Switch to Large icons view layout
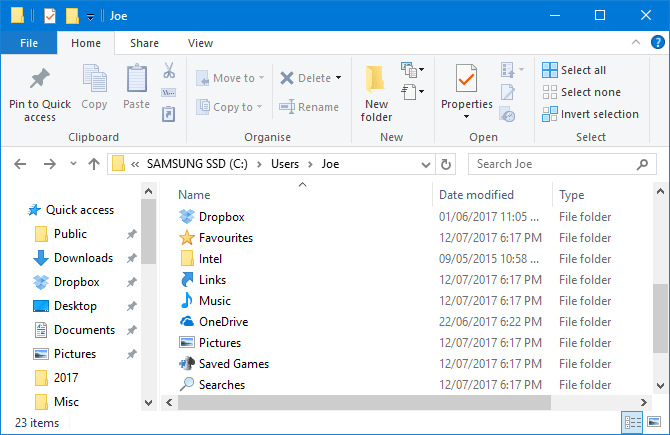The width and height of the screenshot is (670, 435). click(654, 422)
